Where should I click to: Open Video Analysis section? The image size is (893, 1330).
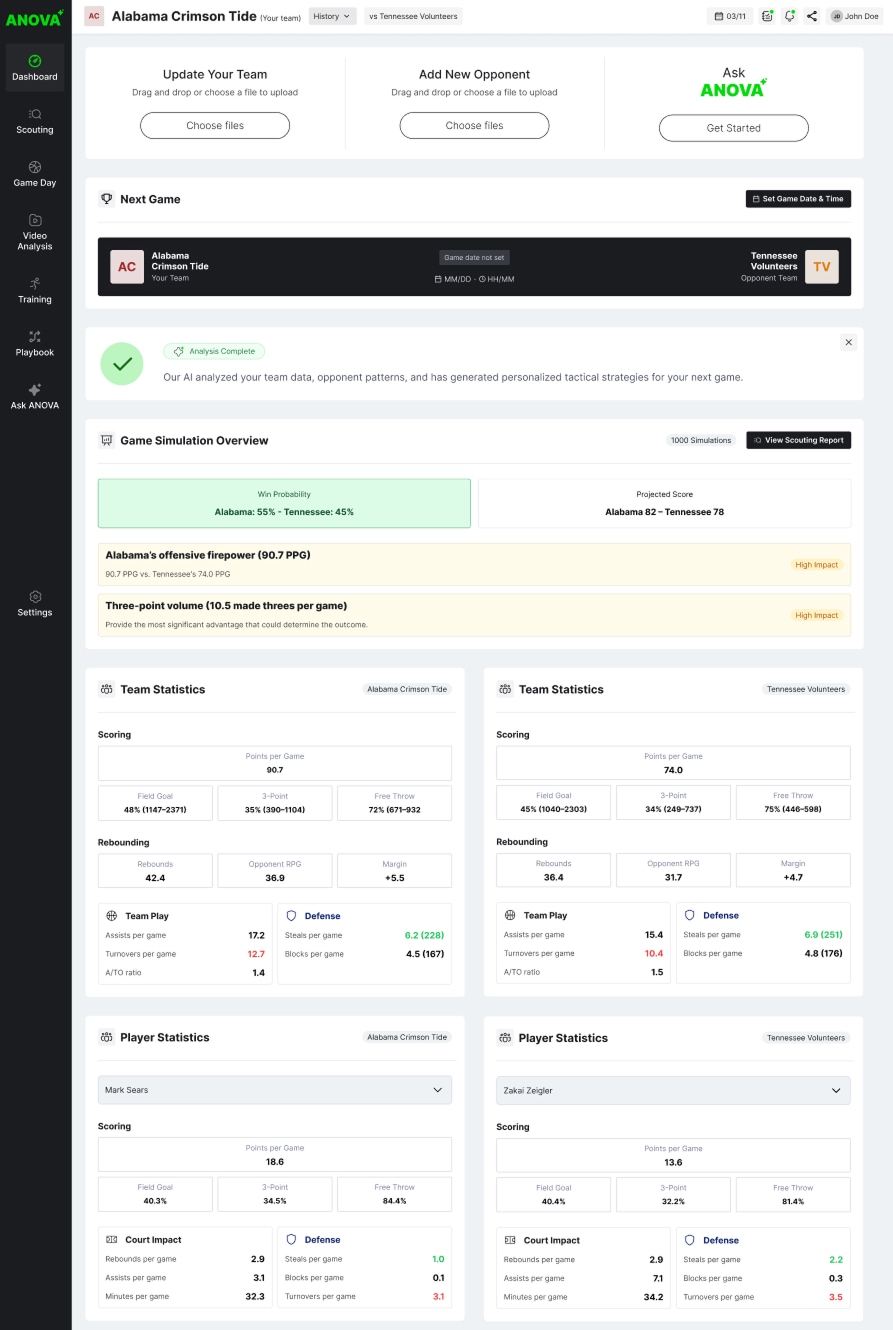tap(35, 232)
